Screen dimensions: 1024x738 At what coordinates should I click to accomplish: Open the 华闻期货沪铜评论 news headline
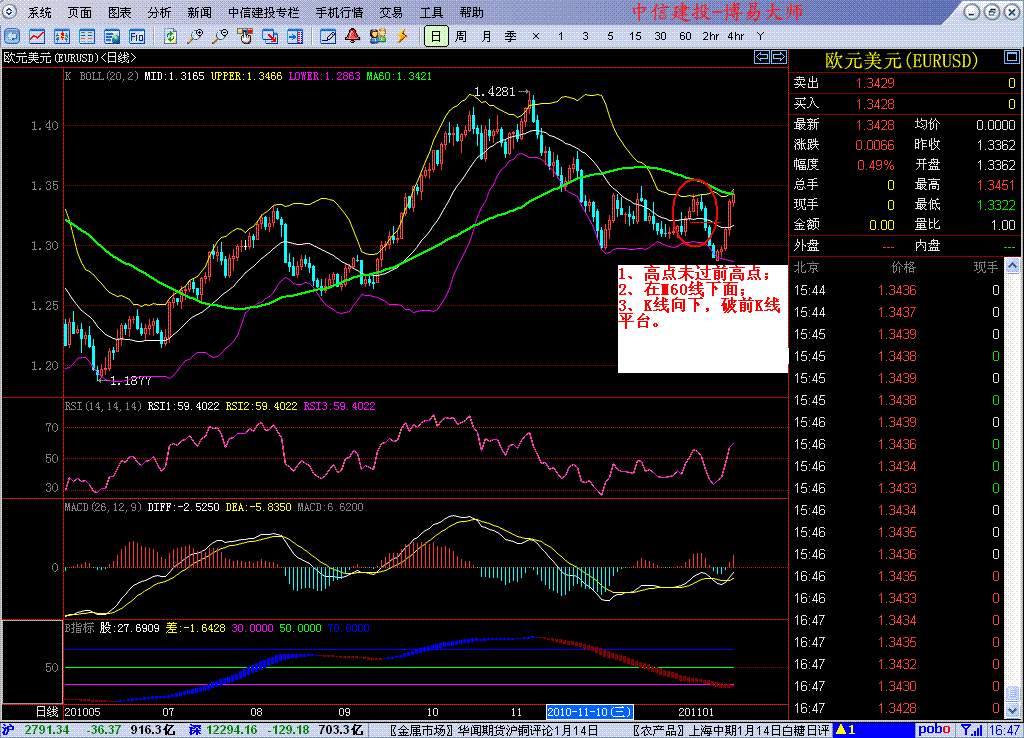(494, 730)
